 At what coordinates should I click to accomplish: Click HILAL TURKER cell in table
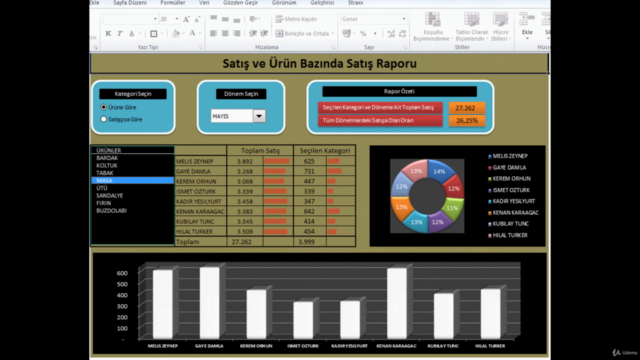200,231
